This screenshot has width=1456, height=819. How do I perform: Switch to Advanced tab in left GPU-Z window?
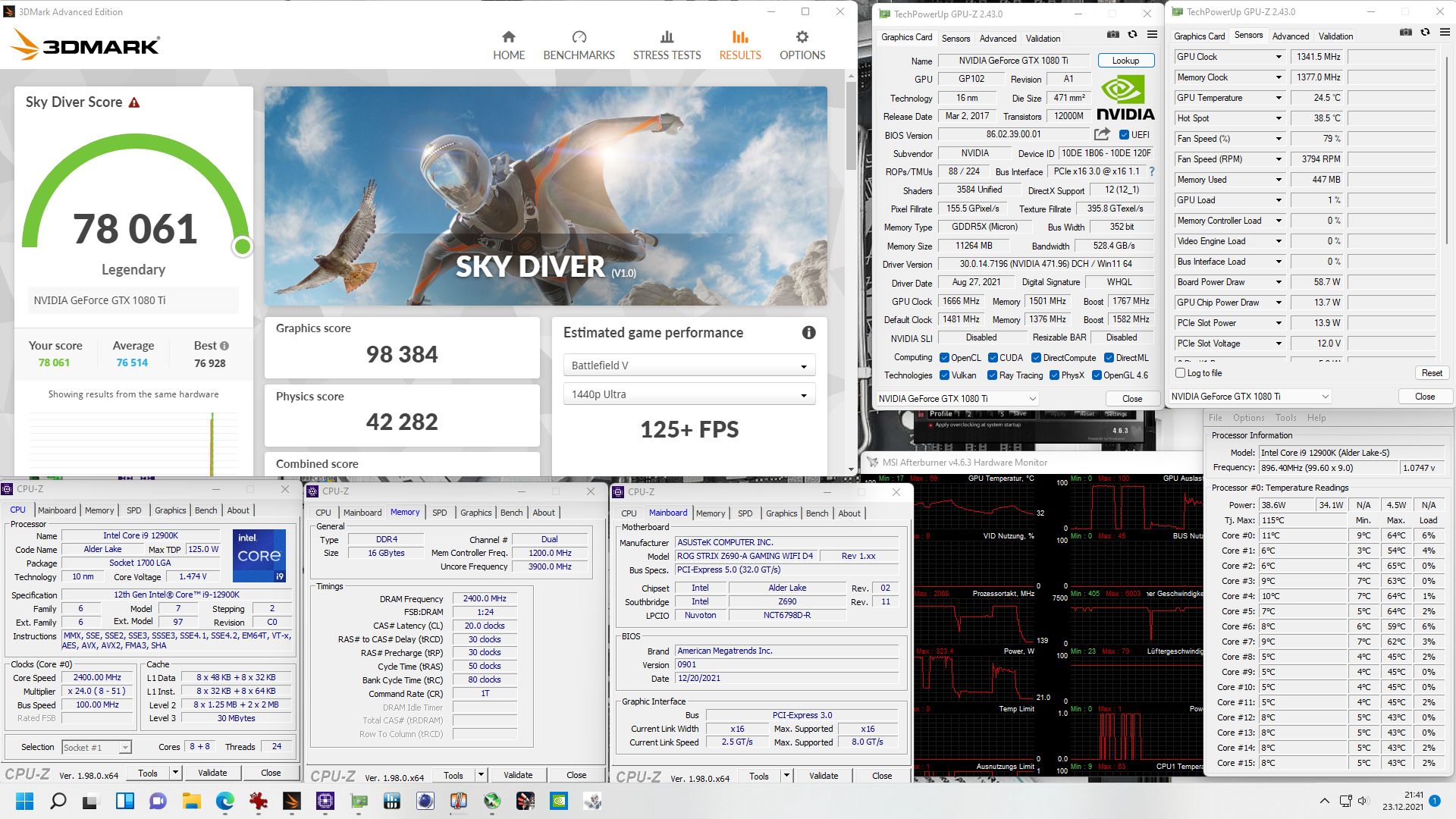tap(997, 39)
